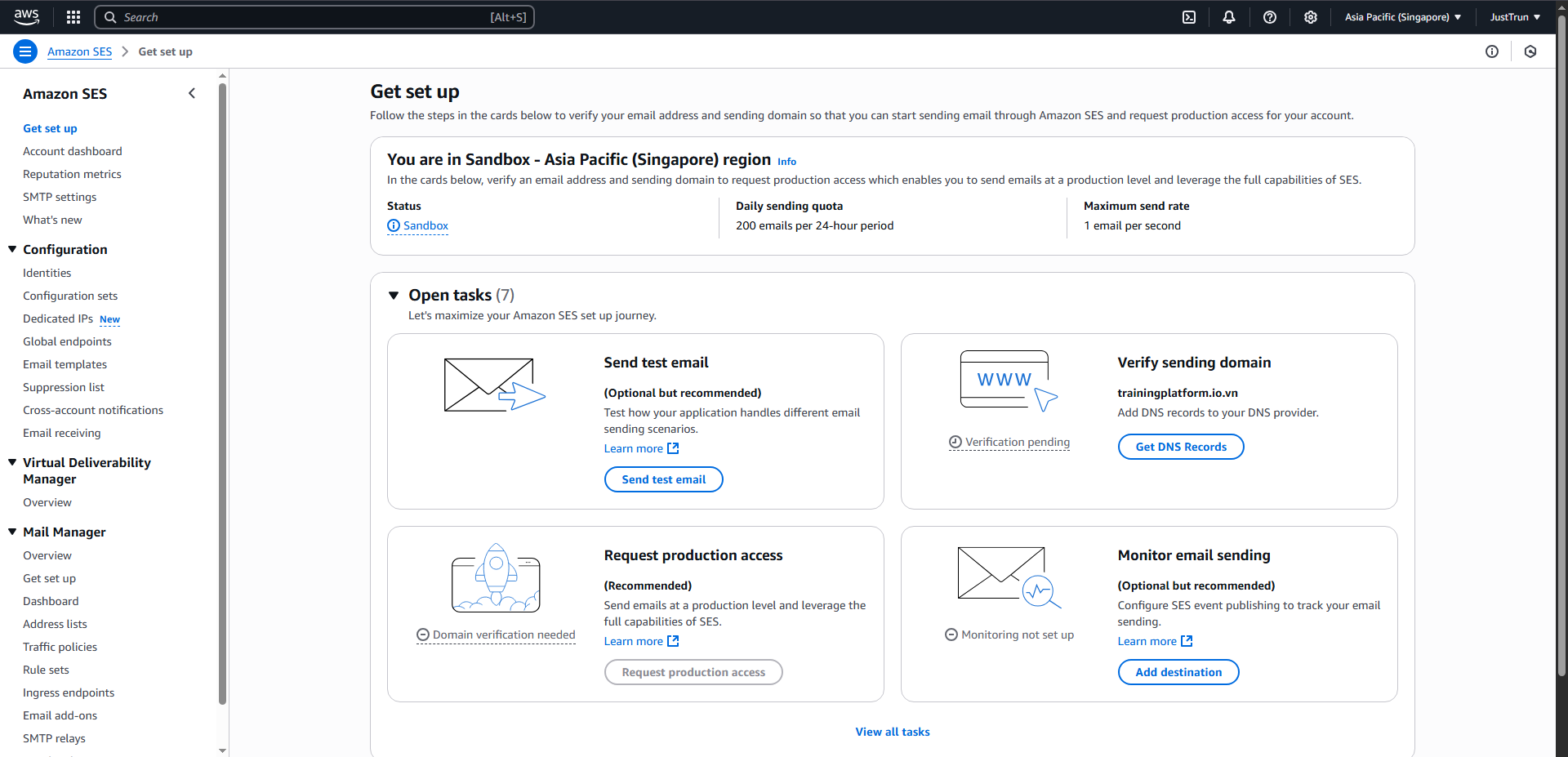
Task: Open the help question-mark icon
Action: (1270, 17)
